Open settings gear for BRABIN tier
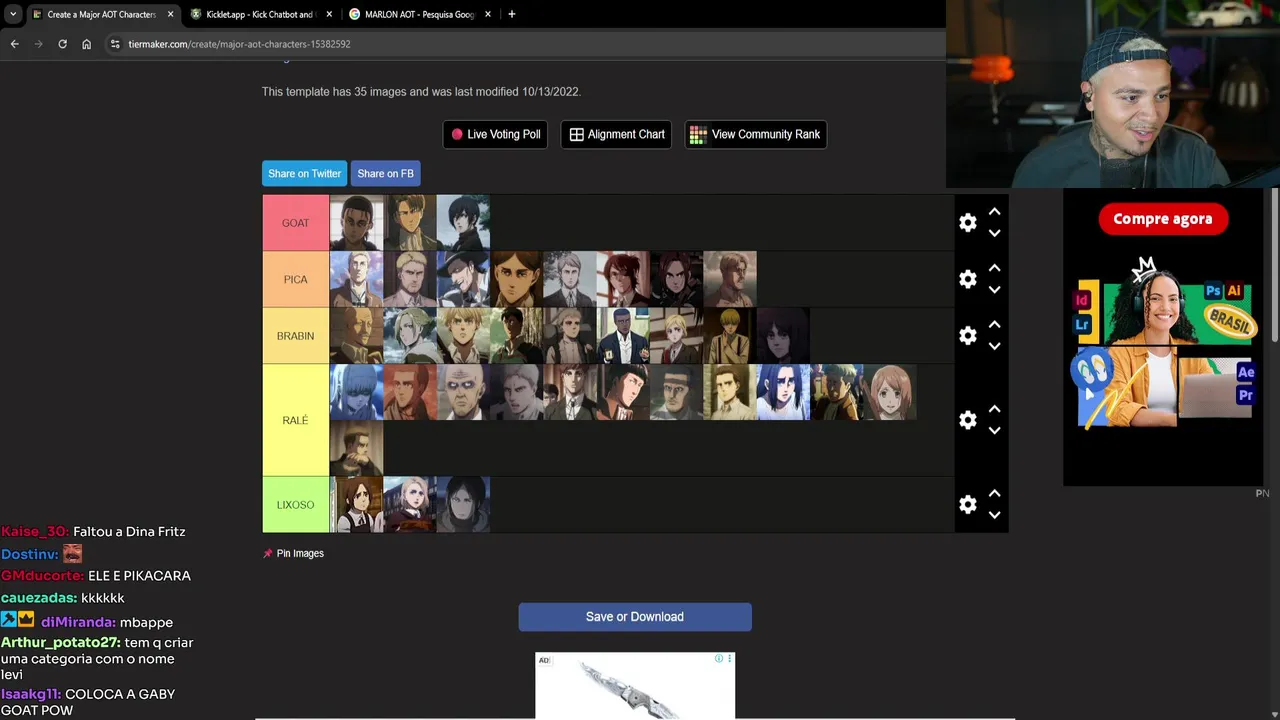This screenshot has width=1280, height=720. [967, 335]
